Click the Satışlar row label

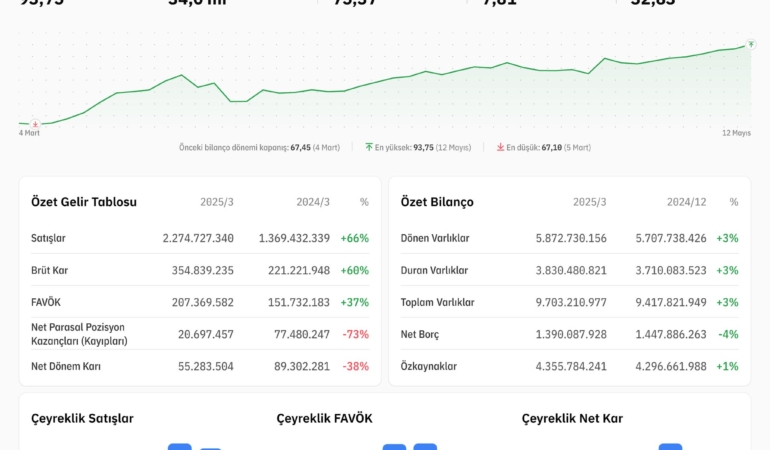click(x=48, y=238)
